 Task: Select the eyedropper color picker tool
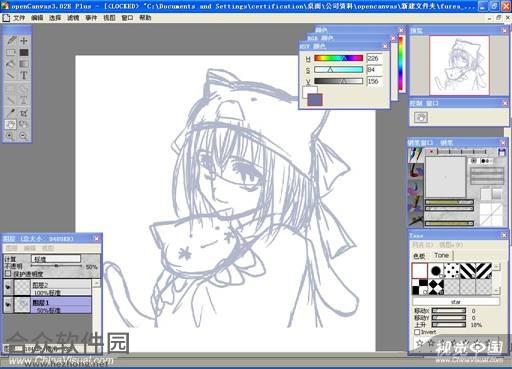pyautogui.click(x=11, y=113)
